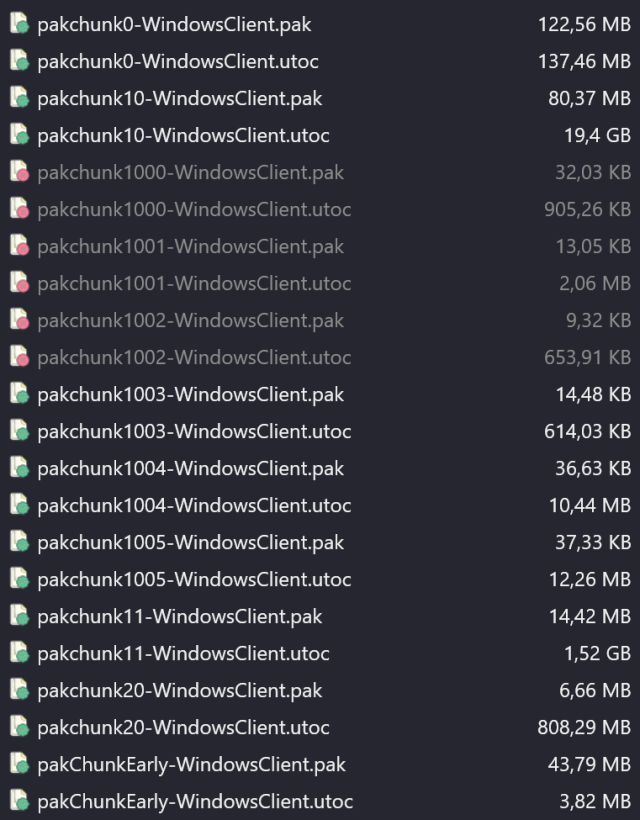Click the pakchunk20-WindowsClient.pak file icon
Viewport: 640px width, 820px height.
click(x=20, y=690)
